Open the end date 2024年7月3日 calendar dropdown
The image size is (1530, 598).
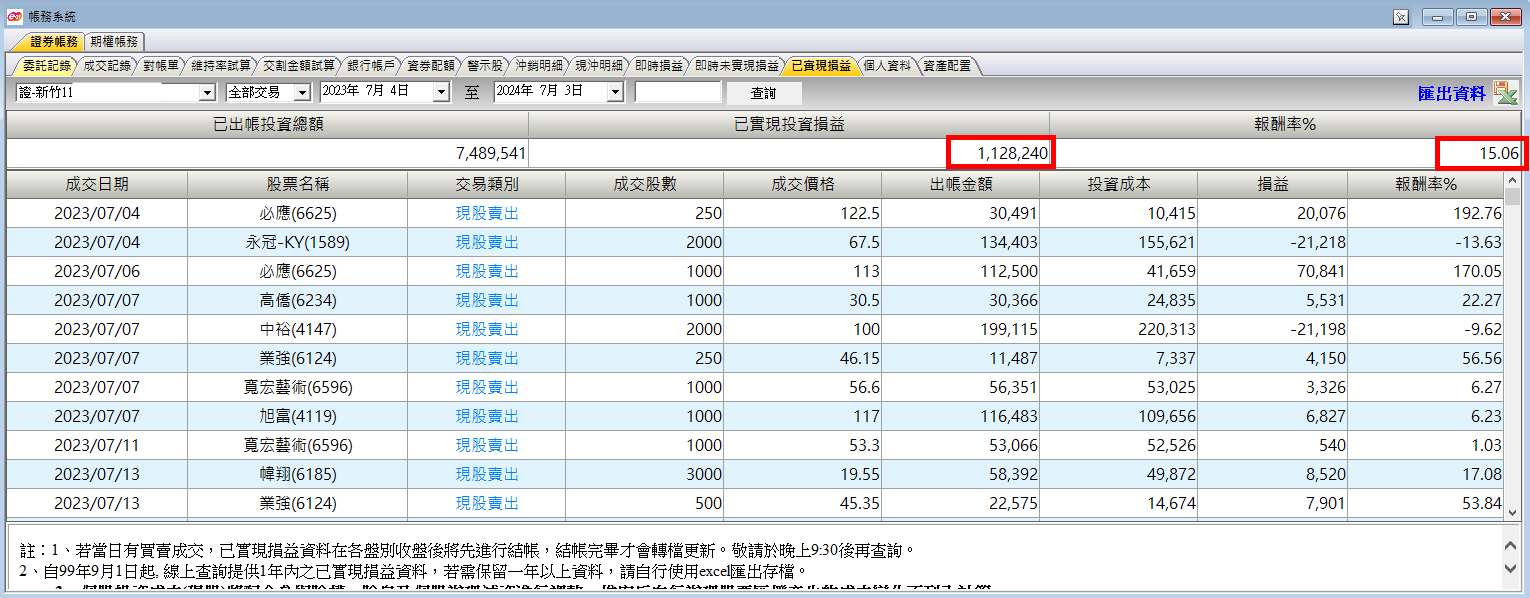point(615,92)
